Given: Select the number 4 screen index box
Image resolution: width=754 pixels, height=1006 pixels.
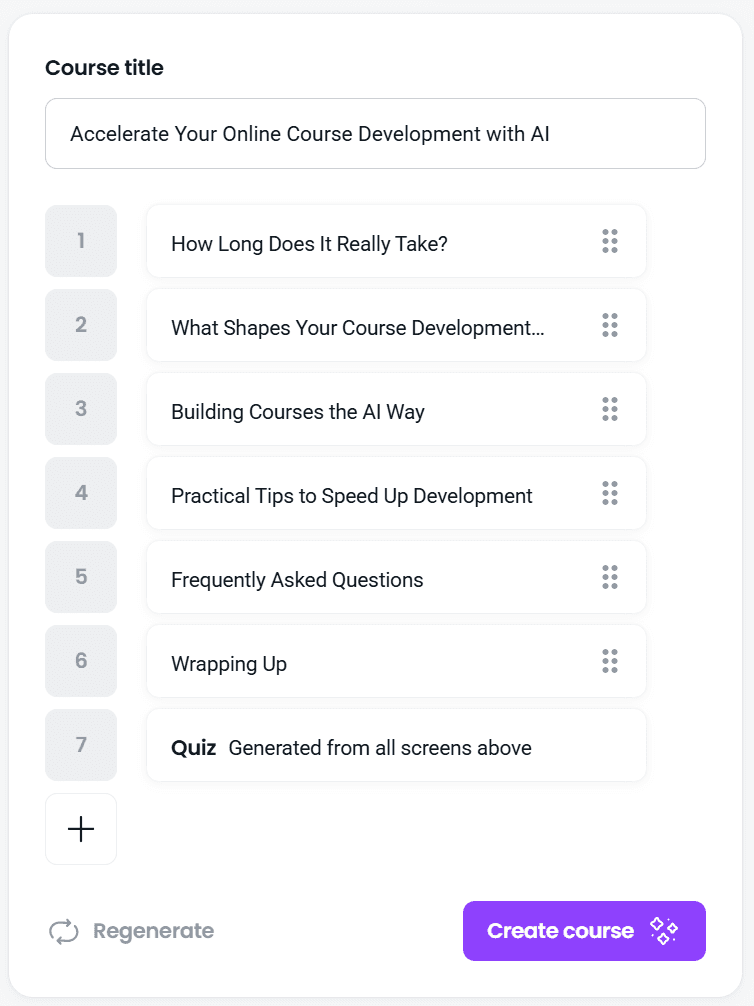Looking at the screenshot, I should (81, 493).
